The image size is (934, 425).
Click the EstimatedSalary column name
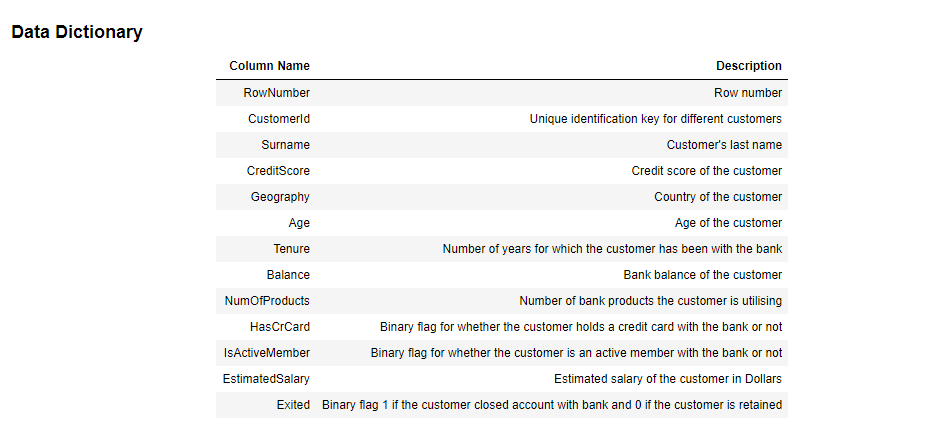[266, 379]
